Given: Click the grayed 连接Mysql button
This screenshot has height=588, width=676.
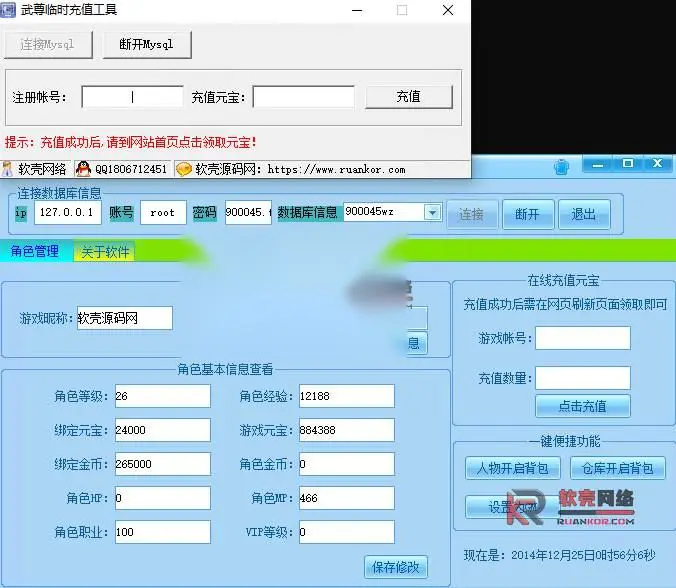Looking at the screenshot, I should tap(48, 44).
